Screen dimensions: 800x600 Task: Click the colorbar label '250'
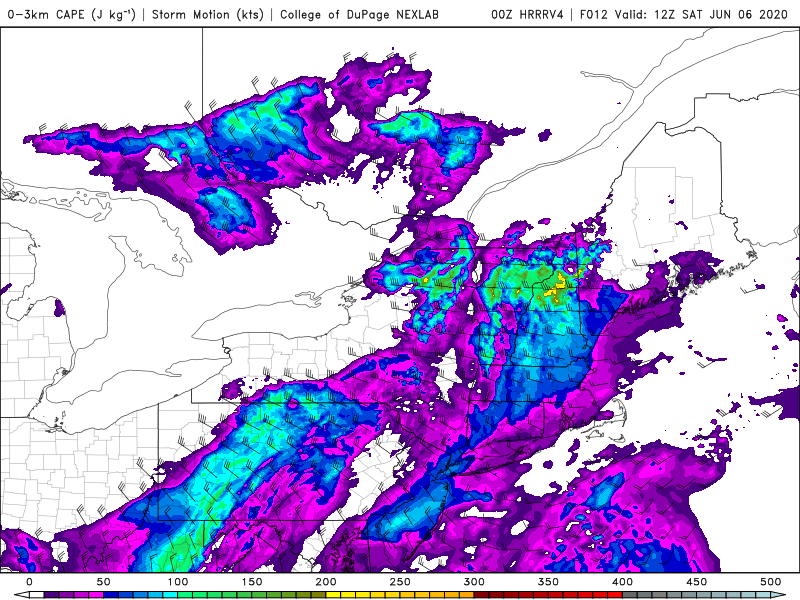click(x=400, y=582)
